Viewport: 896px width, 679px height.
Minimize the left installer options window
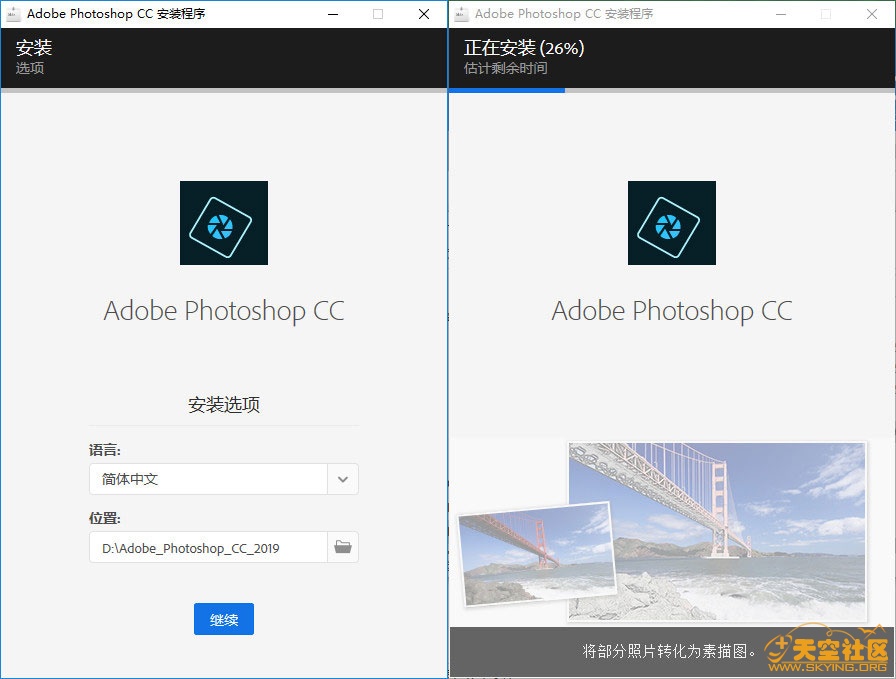pyautogui.click(x=332, y=14)
